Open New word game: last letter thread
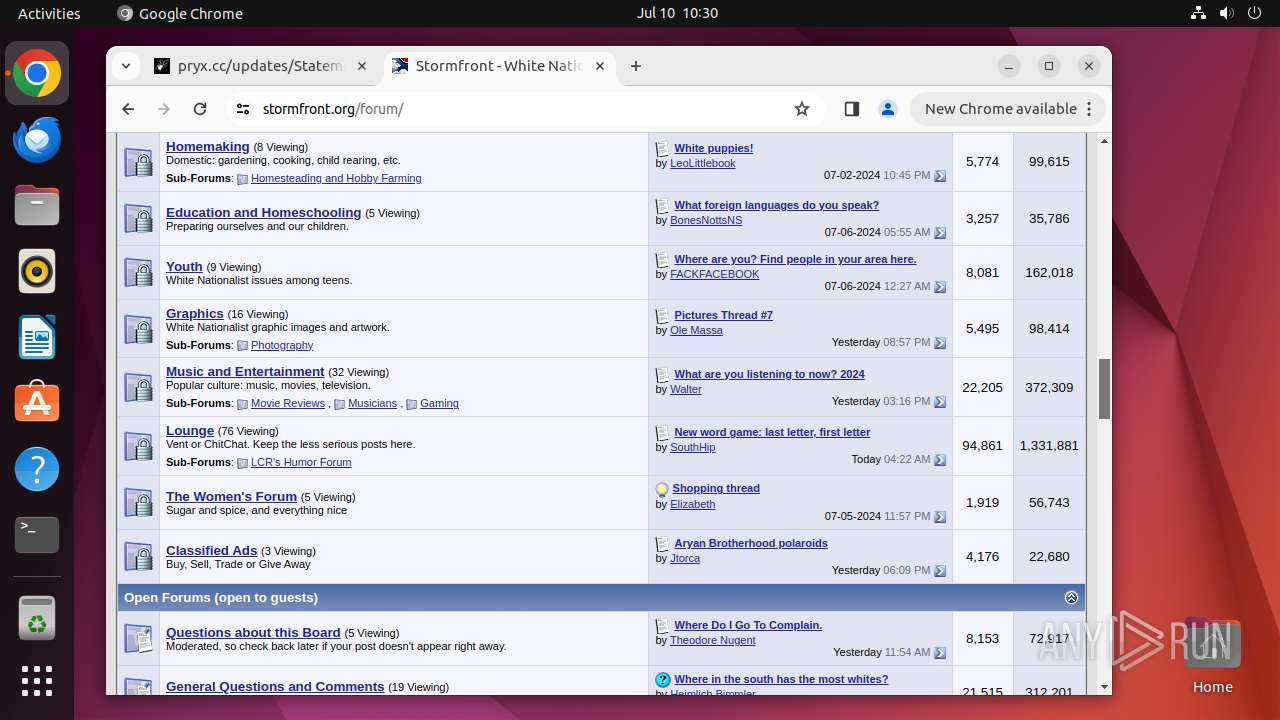This screenshot has height=720, width=1280. pyautogui.click(x=772, y=432)
